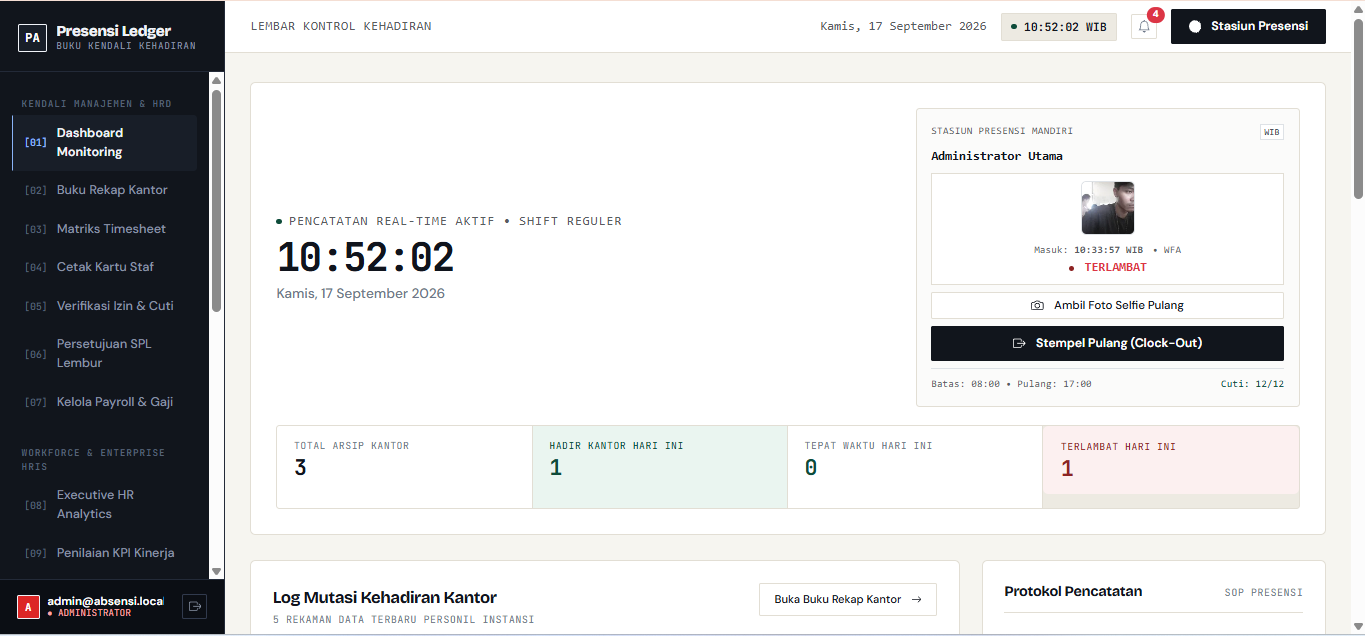
Task: Open the notification bell icon
Action: coord(1144,27)
